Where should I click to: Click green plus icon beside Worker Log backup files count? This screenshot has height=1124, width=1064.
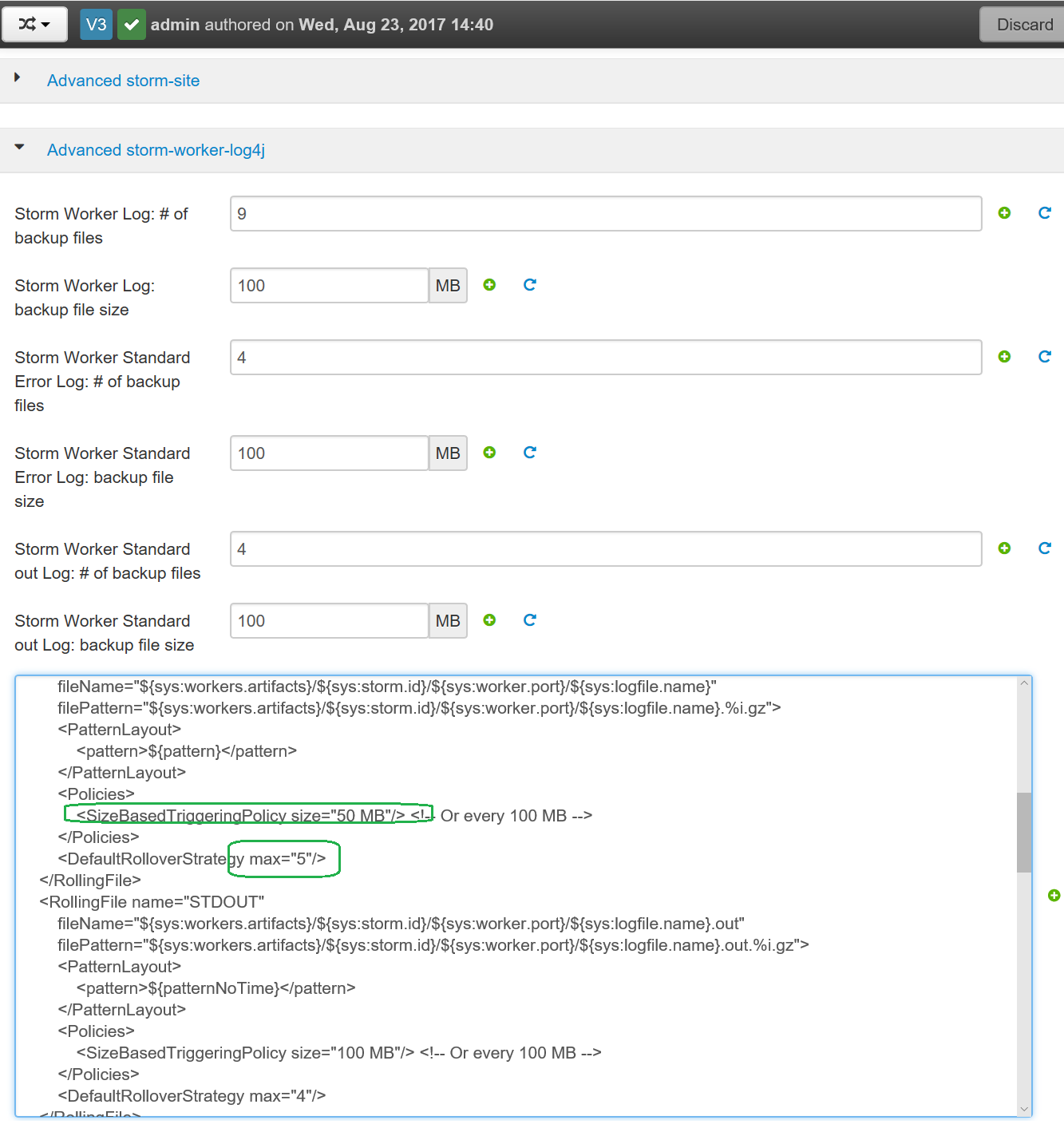coord(1004,213)
